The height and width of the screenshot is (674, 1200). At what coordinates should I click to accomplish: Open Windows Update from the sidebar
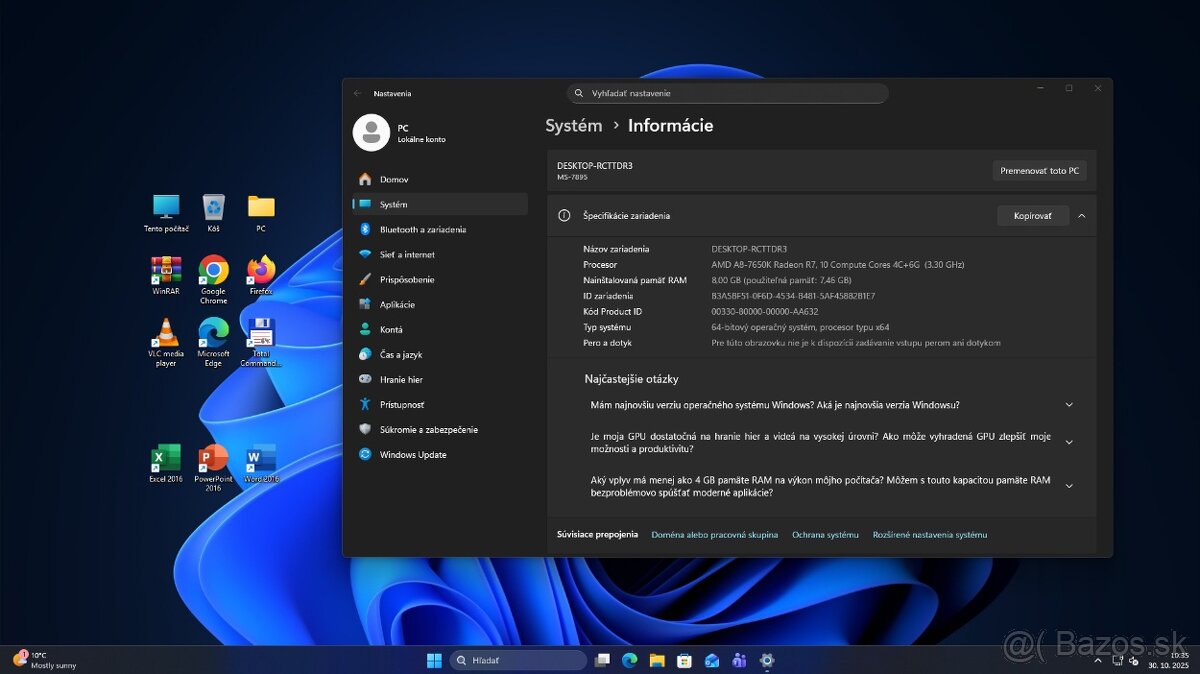(x=415, y=454)
